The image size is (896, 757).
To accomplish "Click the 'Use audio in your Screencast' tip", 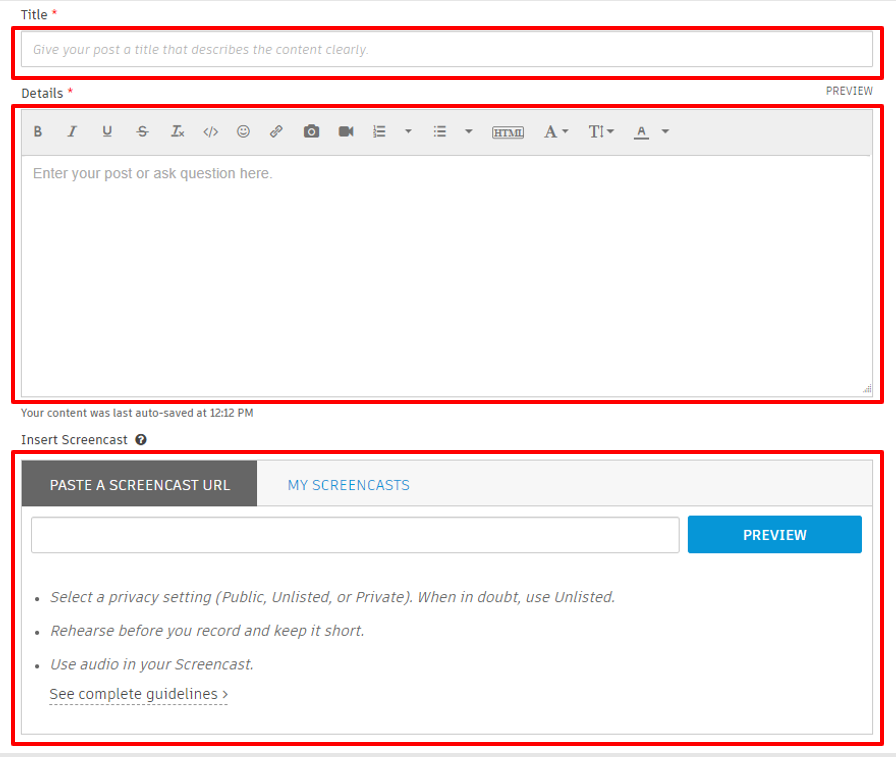I will tap(152, 664).
